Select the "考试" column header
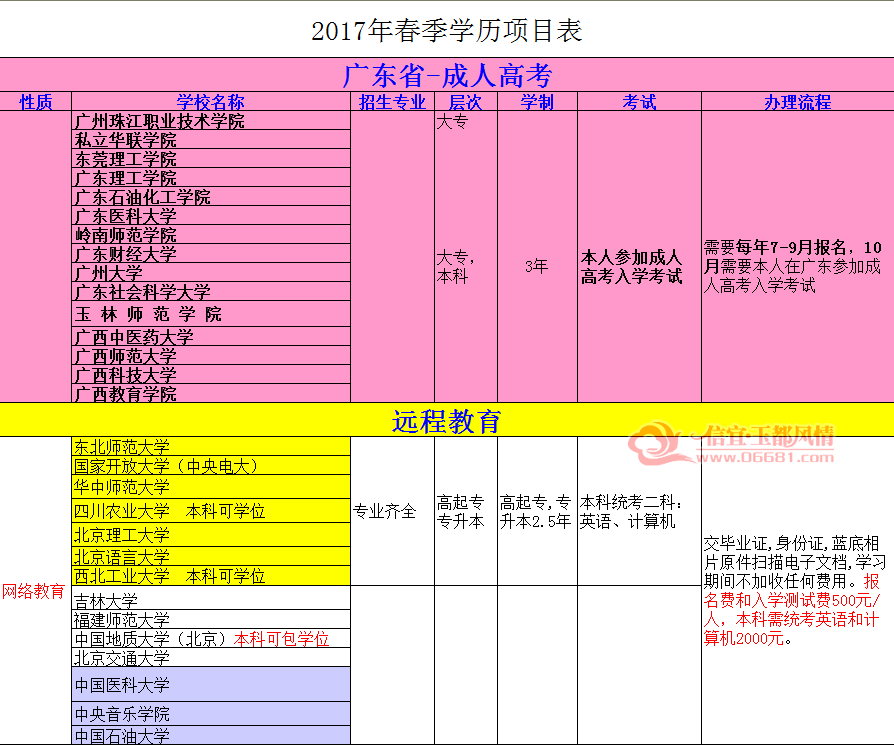This screenshot has height=745, width=894. [x=639, y=102]
